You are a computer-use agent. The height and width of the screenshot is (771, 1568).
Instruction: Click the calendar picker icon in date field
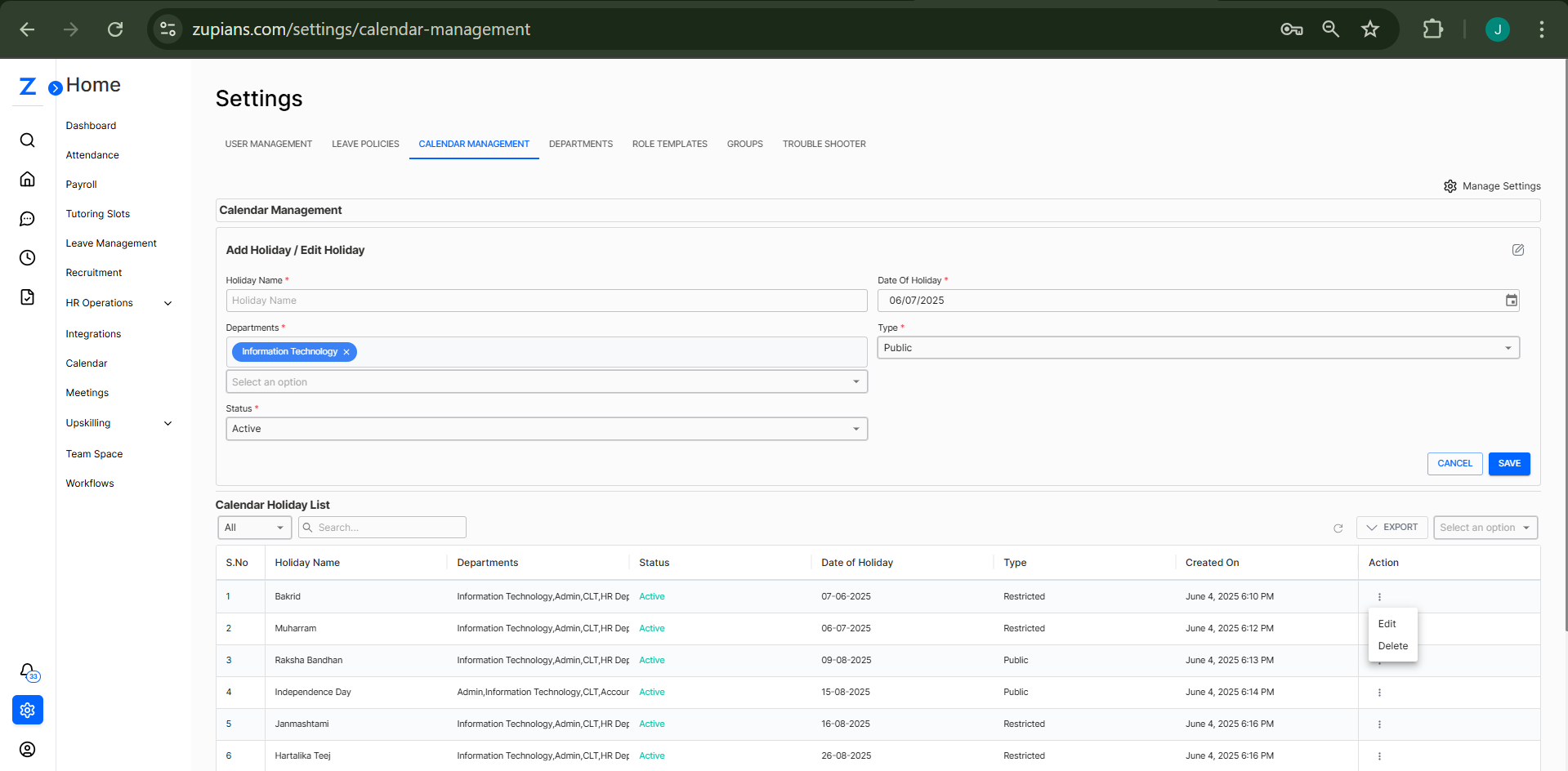point(1511,301)
